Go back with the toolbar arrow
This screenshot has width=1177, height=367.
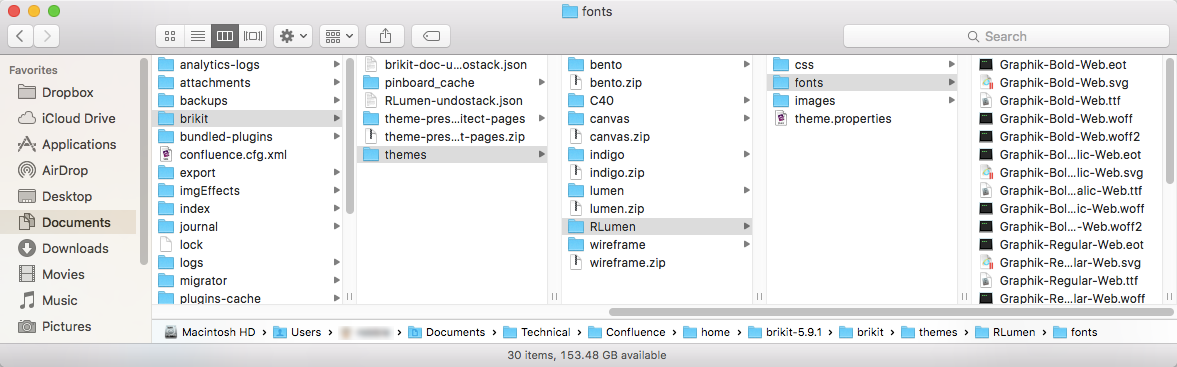[x=21, y=36]
